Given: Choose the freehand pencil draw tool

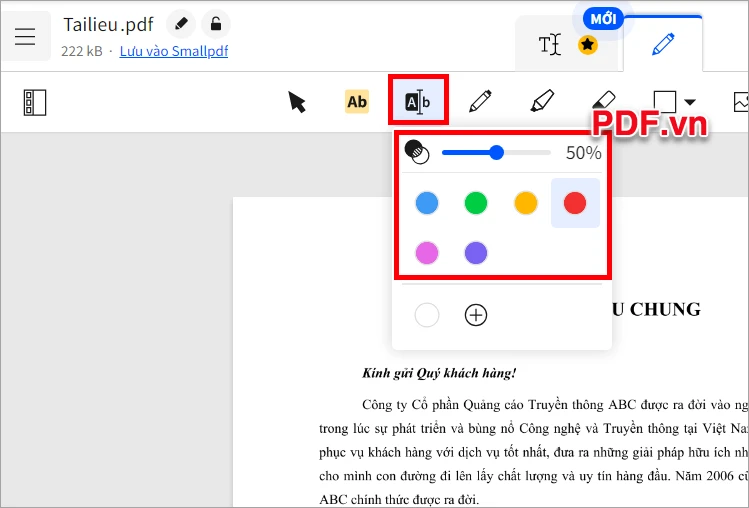Looking at the screenshot, I should [480, 101].
